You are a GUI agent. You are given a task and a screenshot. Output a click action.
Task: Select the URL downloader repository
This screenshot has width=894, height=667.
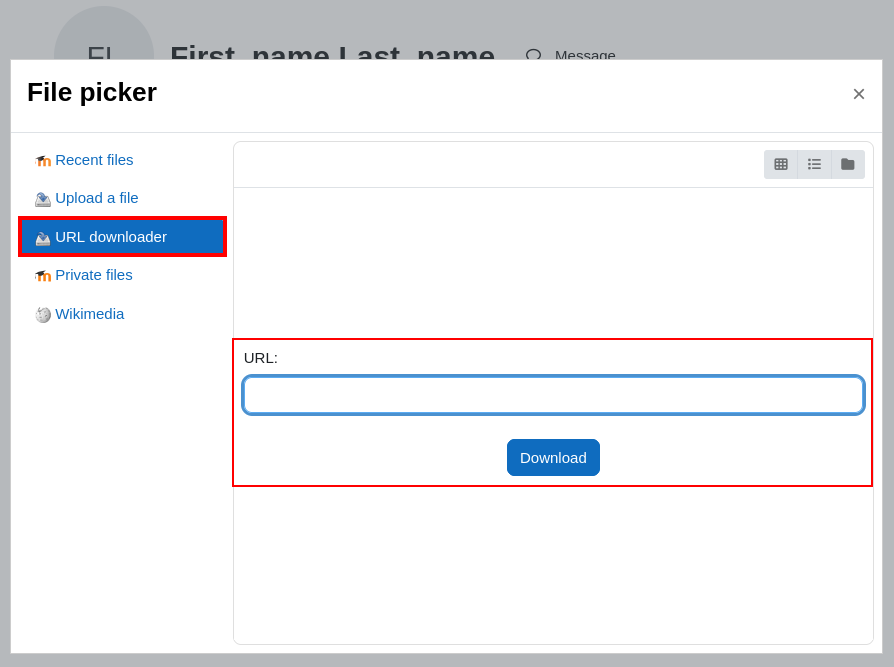point(111,237)
